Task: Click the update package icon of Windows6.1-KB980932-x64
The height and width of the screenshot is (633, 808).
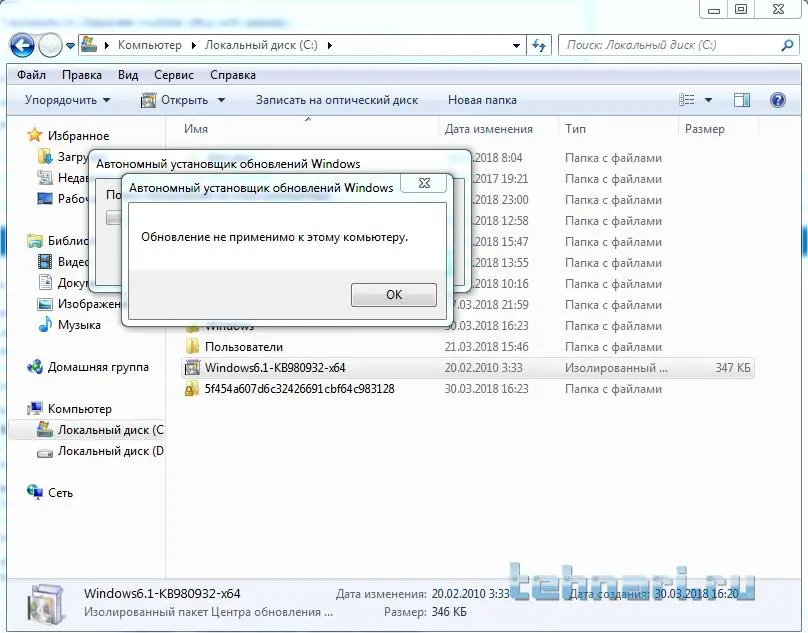Action: (x=192, y=368)
